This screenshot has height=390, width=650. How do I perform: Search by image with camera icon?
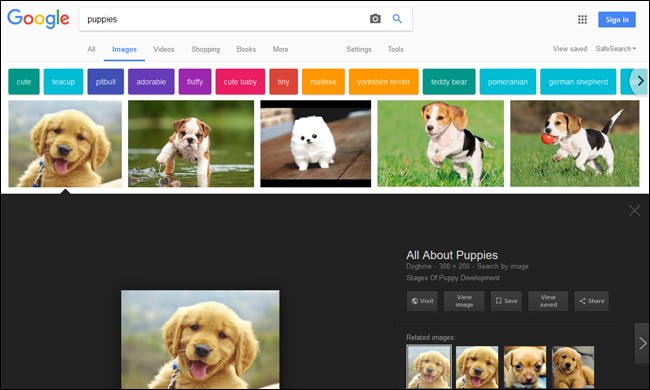[375, 19]
